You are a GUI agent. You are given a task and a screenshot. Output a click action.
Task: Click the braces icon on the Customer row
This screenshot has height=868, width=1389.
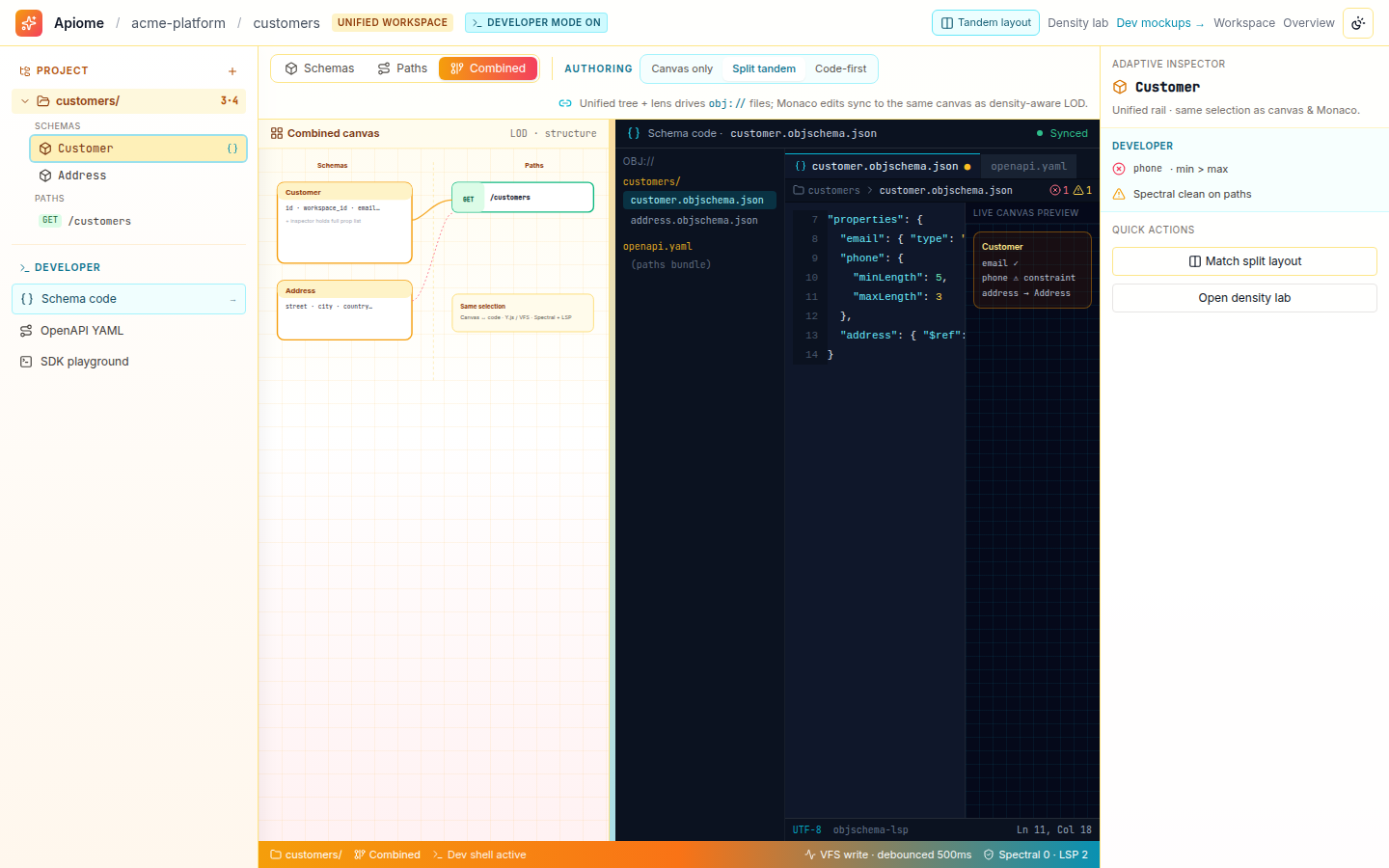click(232, 149)
